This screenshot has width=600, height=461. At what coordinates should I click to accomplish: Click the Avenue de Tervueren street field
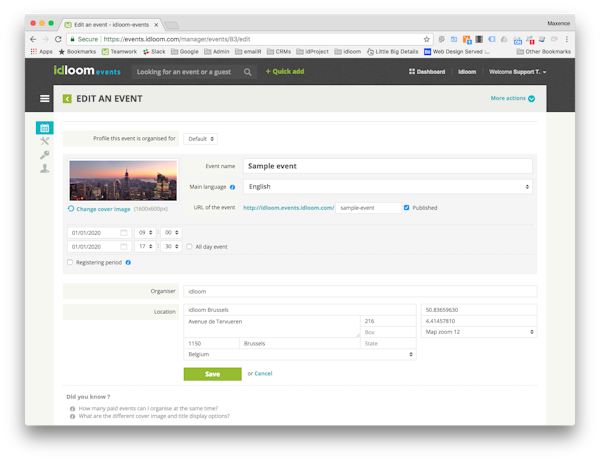coord(272,326)
